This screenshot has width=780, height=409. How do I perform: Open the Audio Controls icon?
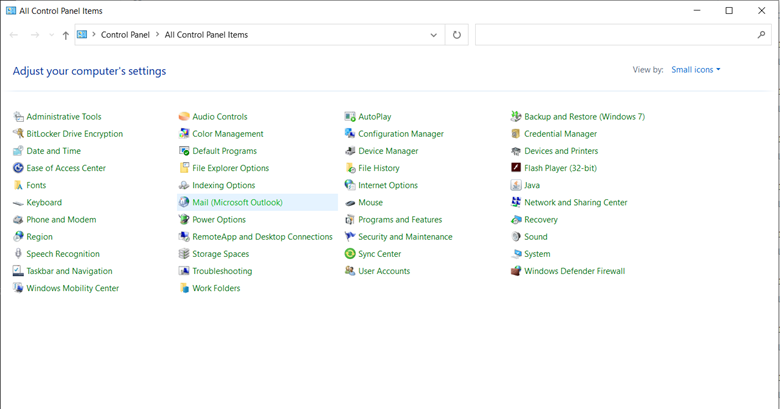[x=184, y=117]
